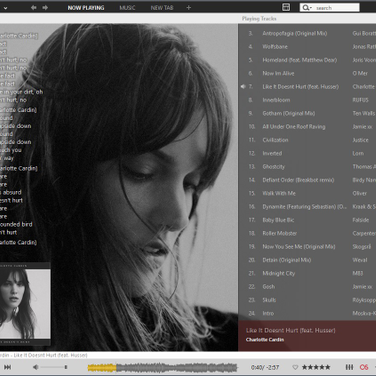Click now-playing title in red panel

click(x=290, y=330)
